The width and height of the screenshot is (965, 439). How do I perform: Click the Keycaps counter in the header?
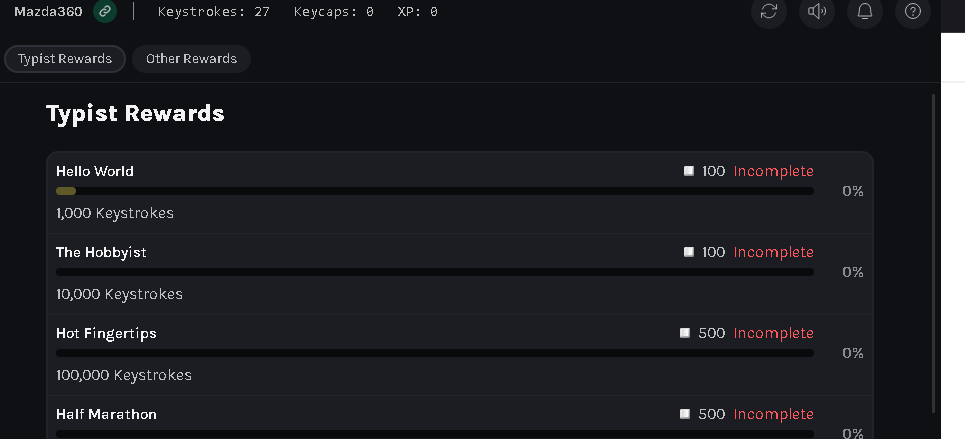point(334,11)
